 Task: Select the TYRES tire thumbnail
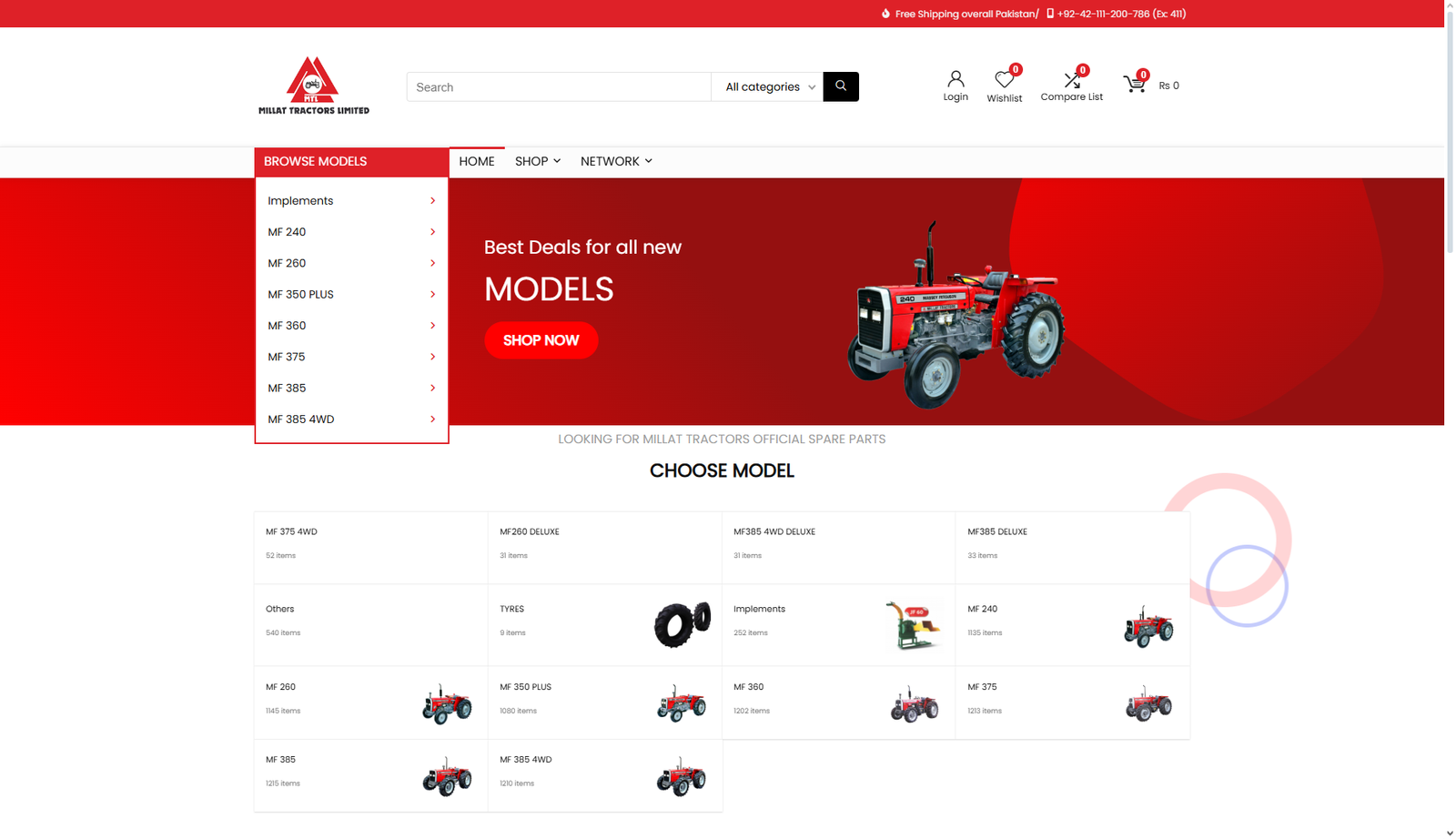coord(682,624)
